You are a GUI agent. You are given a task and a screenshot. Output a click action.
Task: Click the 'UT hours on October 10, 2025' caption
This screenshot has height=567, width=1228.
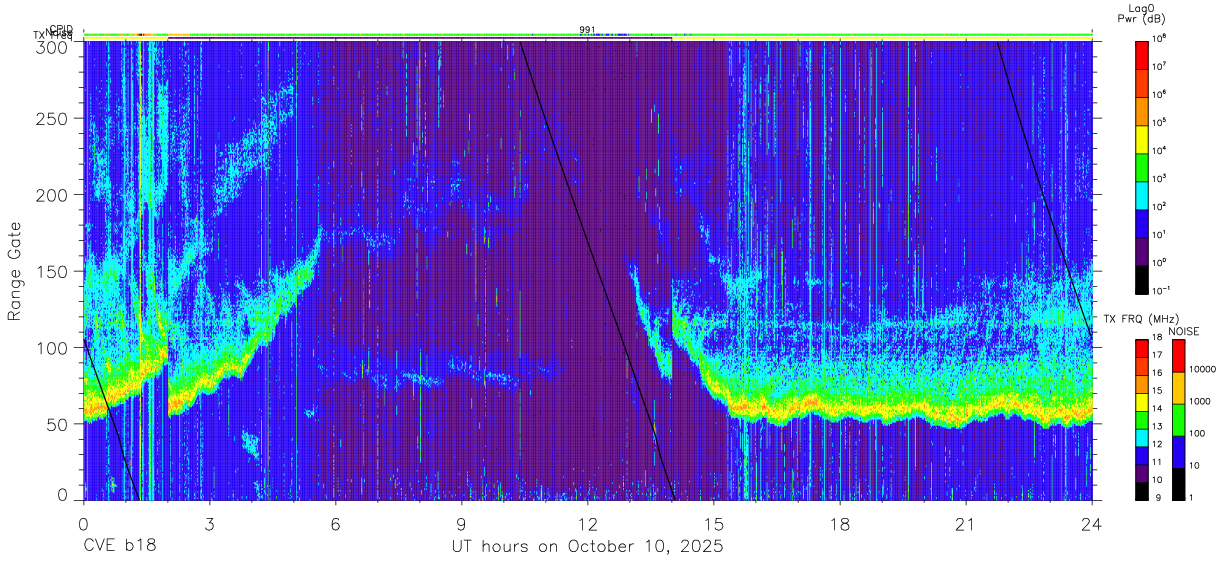(x=586, y=547)
